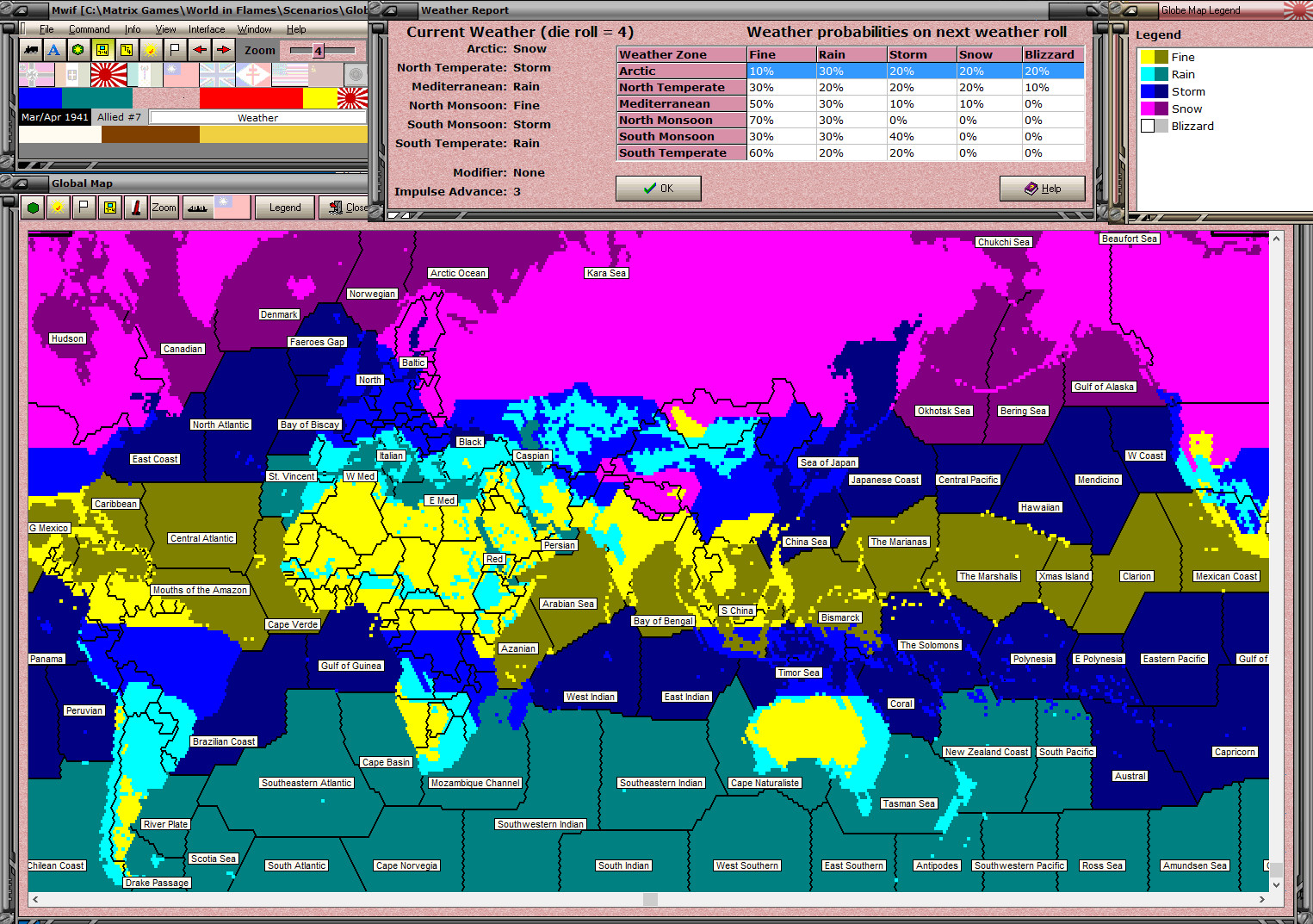The image size is (1313, 924).
Task: Select the Nationalist China flag in main flag row
Action: pos(181,75)
